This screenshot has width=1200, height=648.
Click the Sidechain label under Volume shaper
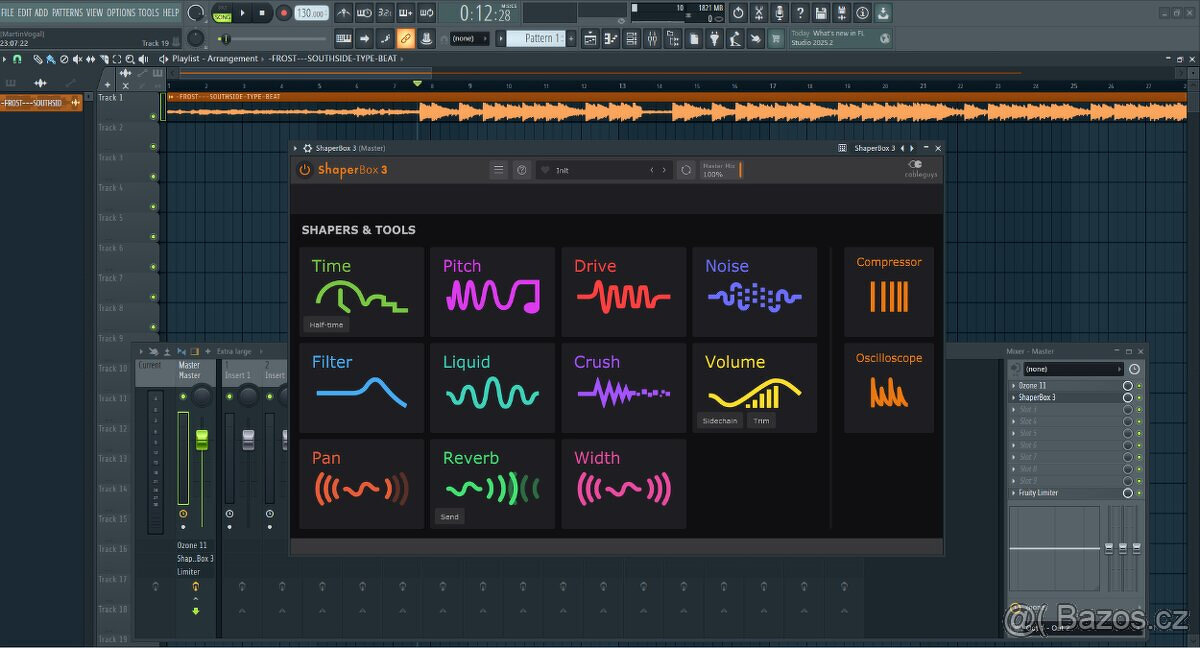[x=719, y=421]
